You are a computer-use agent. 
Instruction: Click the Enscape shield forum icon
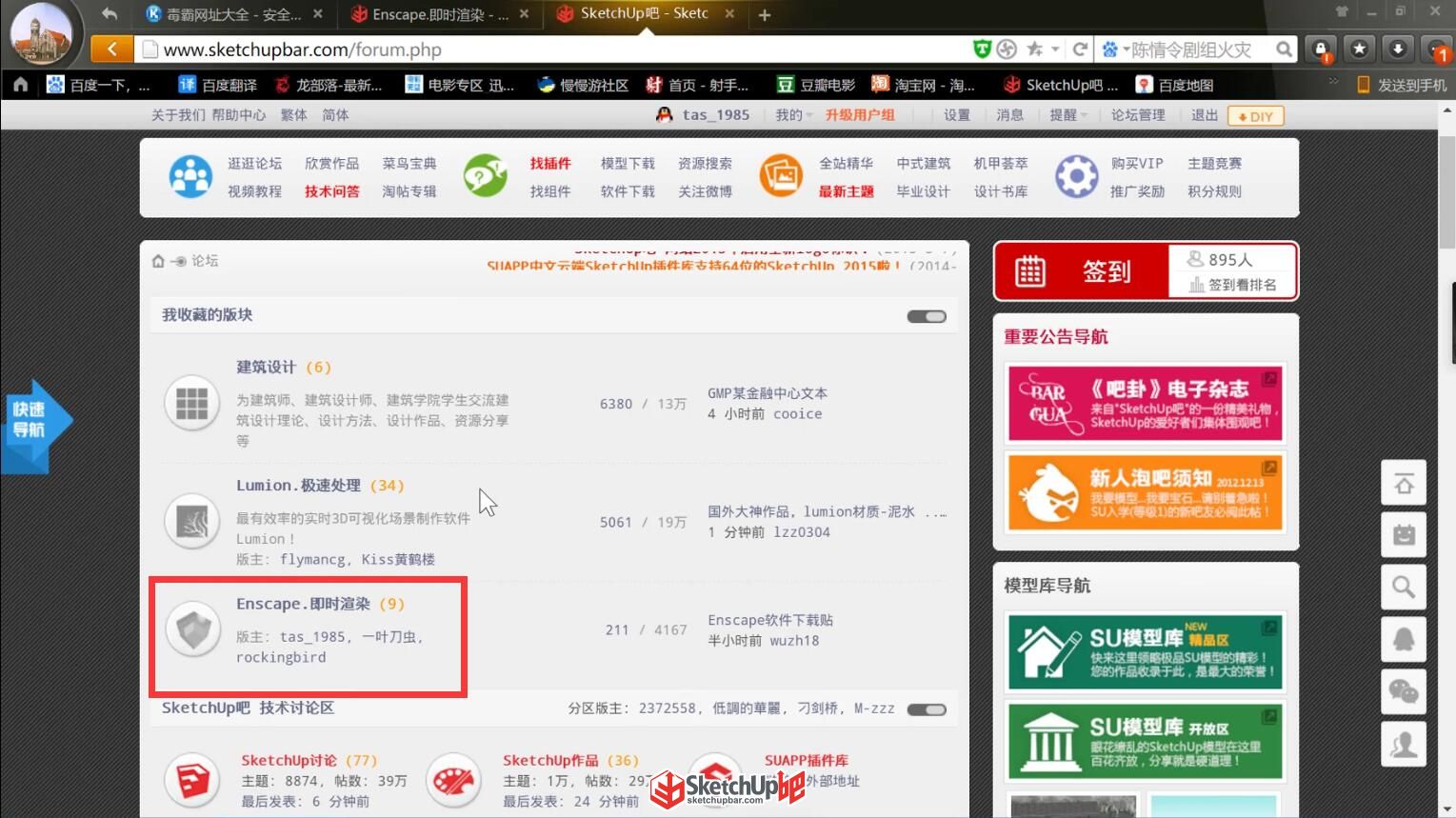coord(193,629)
